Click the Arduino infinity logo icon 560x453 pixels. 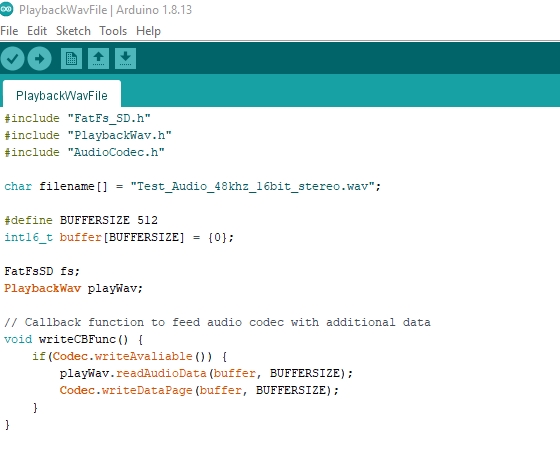[6, 10]
